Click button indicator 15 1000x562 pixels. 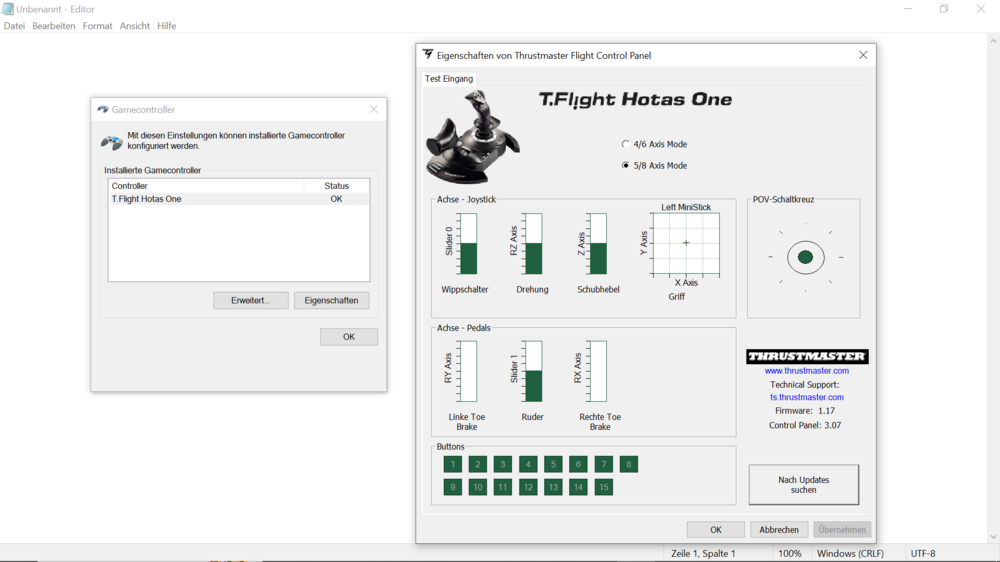click(603, 487)
